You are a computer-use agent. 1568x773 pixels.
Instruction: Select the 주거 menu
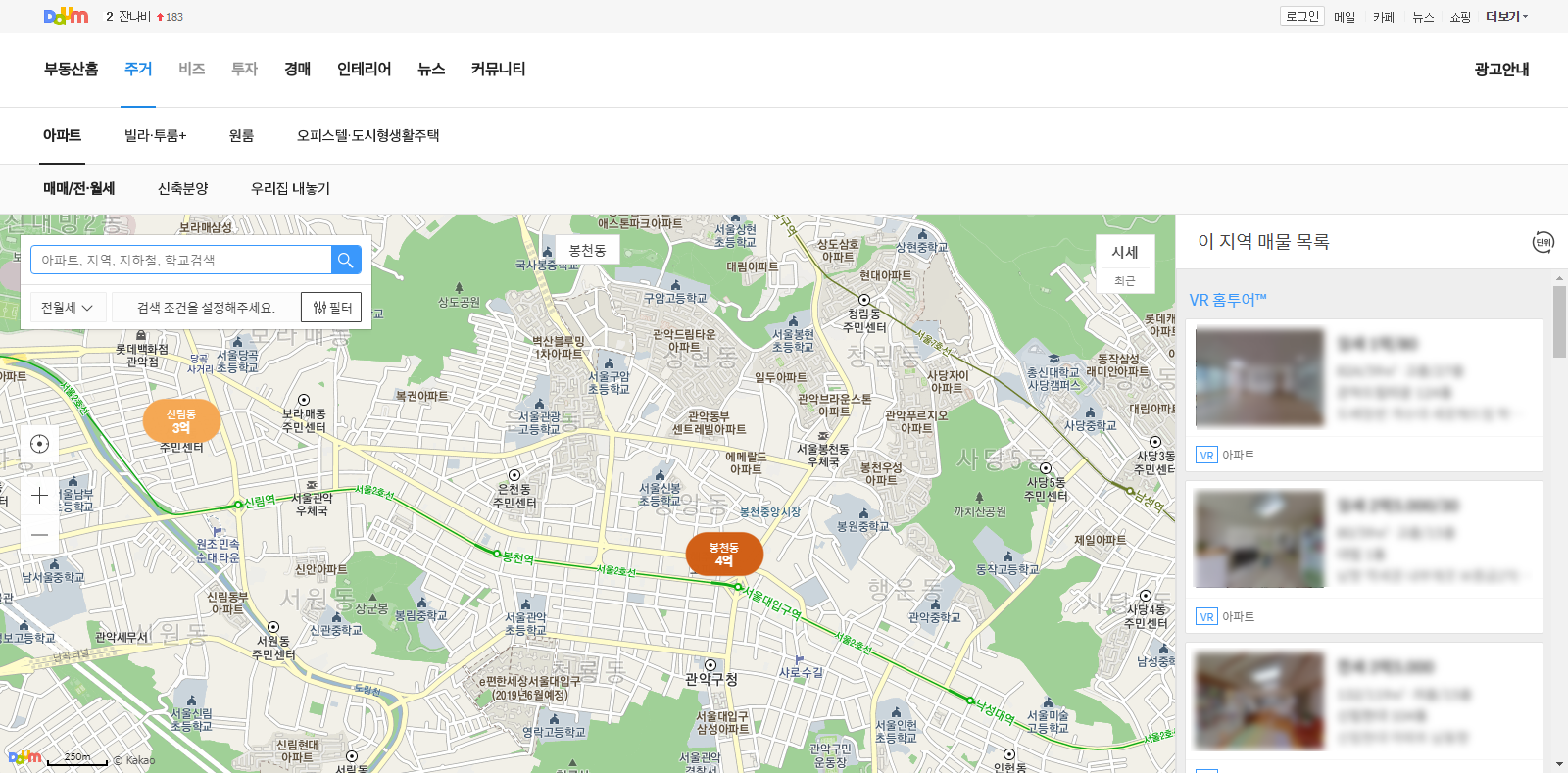tap(138, 69)
